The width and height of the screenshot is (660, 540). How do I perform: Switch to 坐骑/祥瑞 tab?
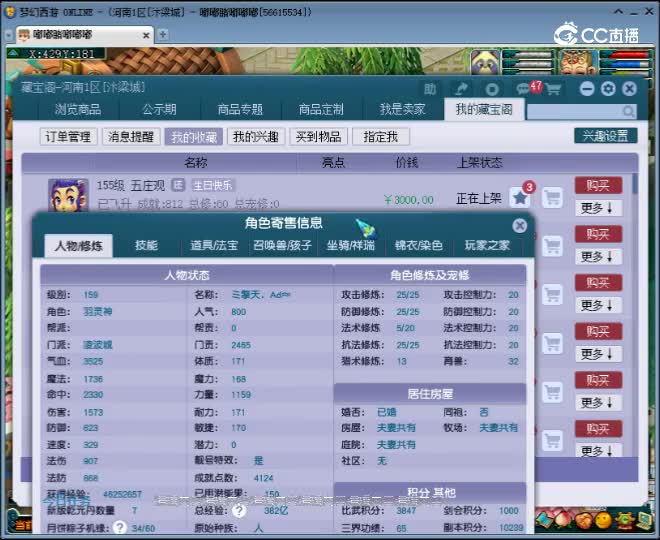click(351, 245)
